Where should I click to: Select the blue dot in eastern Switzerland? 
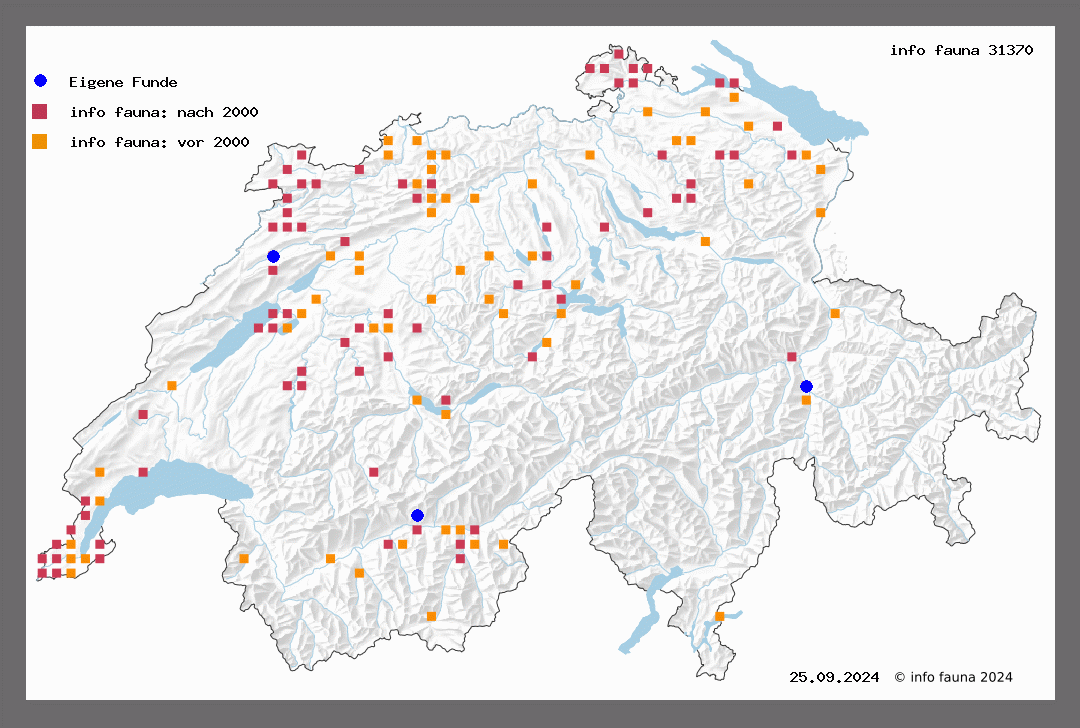coord(806,386)
